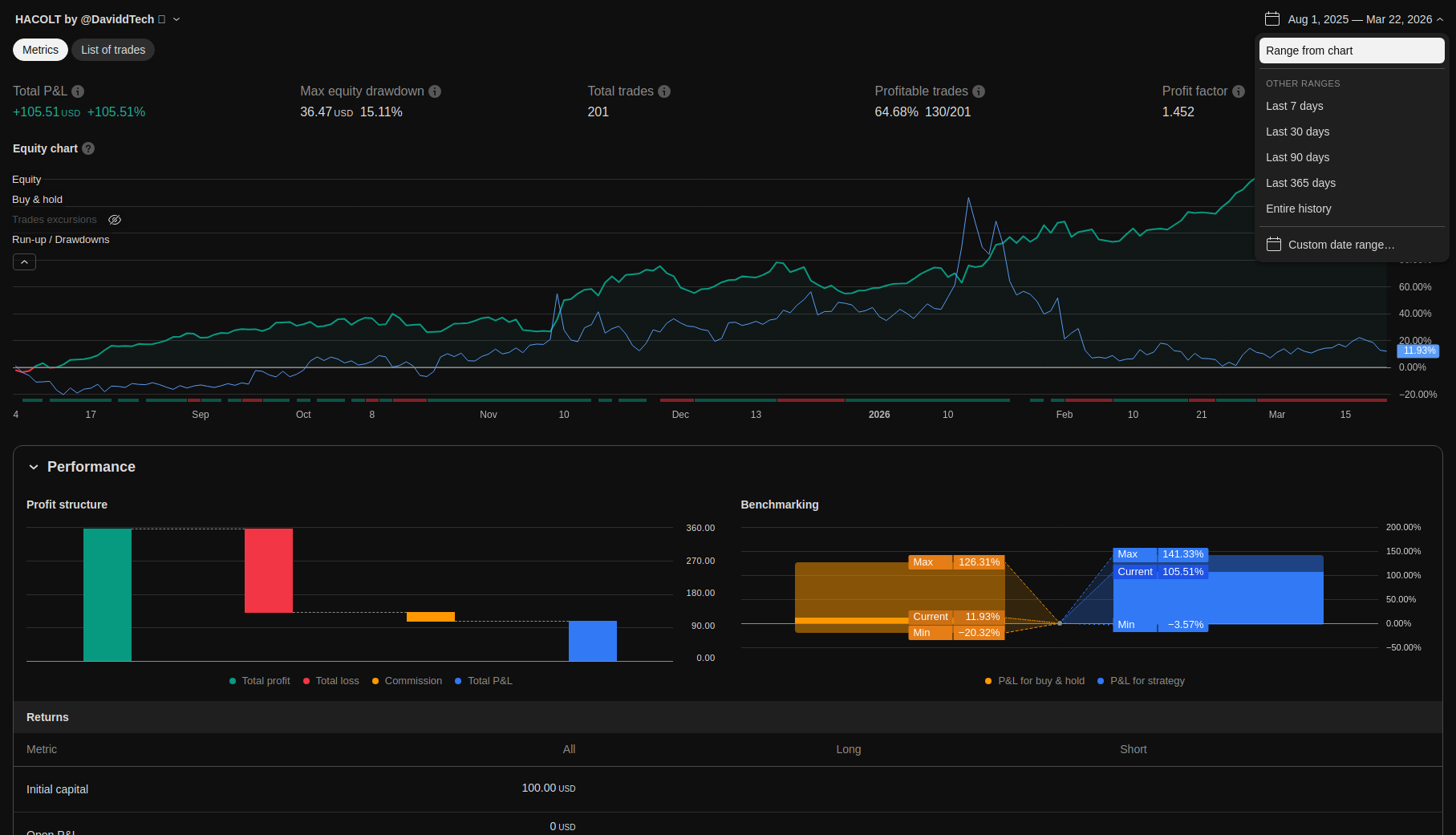Show Trades excursions using the eye icon

point(115,220)
